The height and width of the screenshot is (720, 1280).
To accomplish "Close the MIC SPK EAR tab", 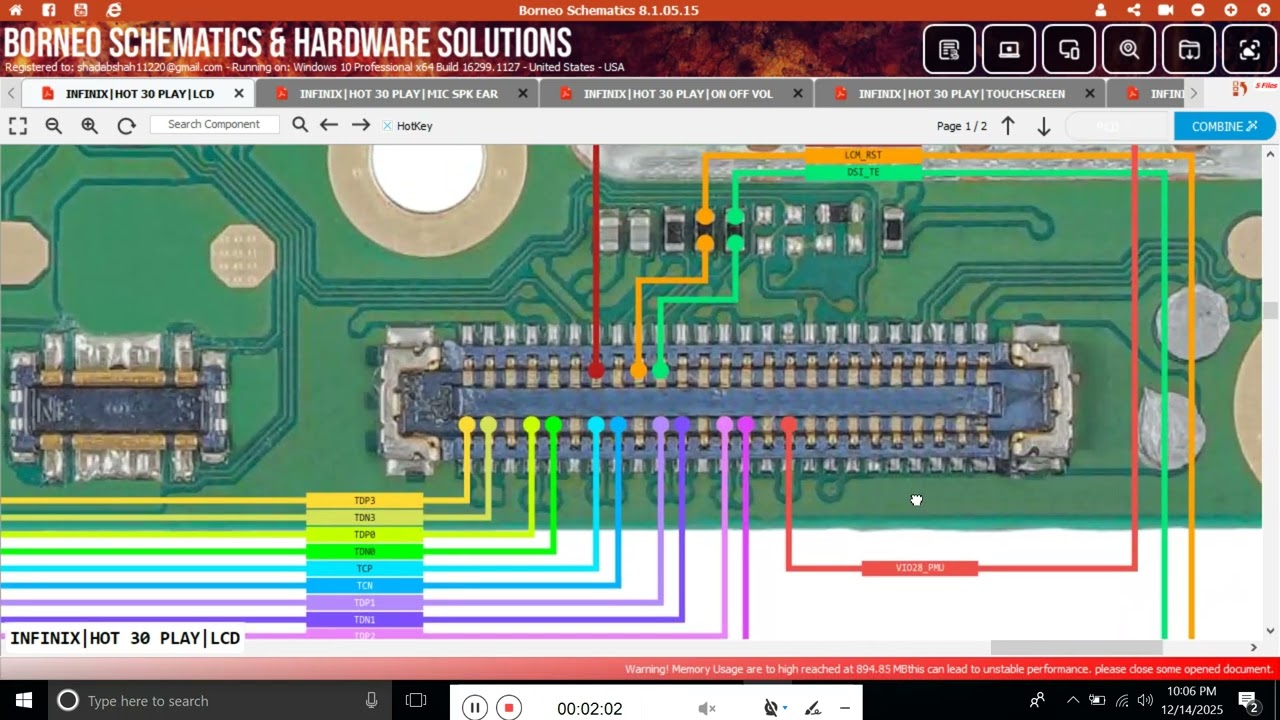I will click(522, 93).
